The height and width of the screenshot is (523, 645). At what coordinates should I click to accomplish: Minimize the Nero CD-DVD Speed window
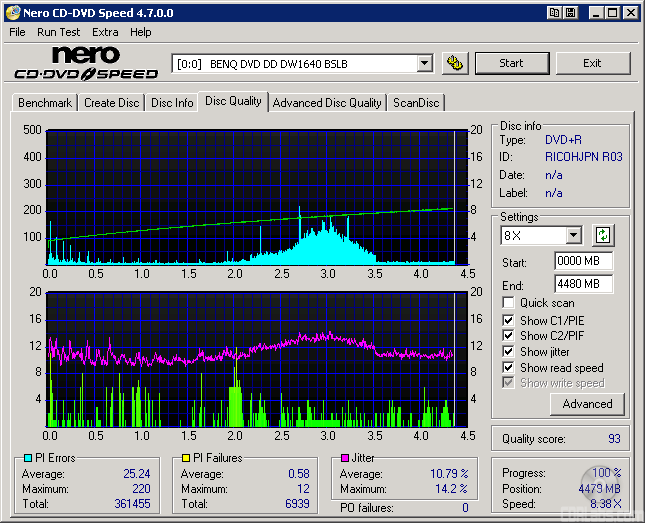tap(595, 13)
